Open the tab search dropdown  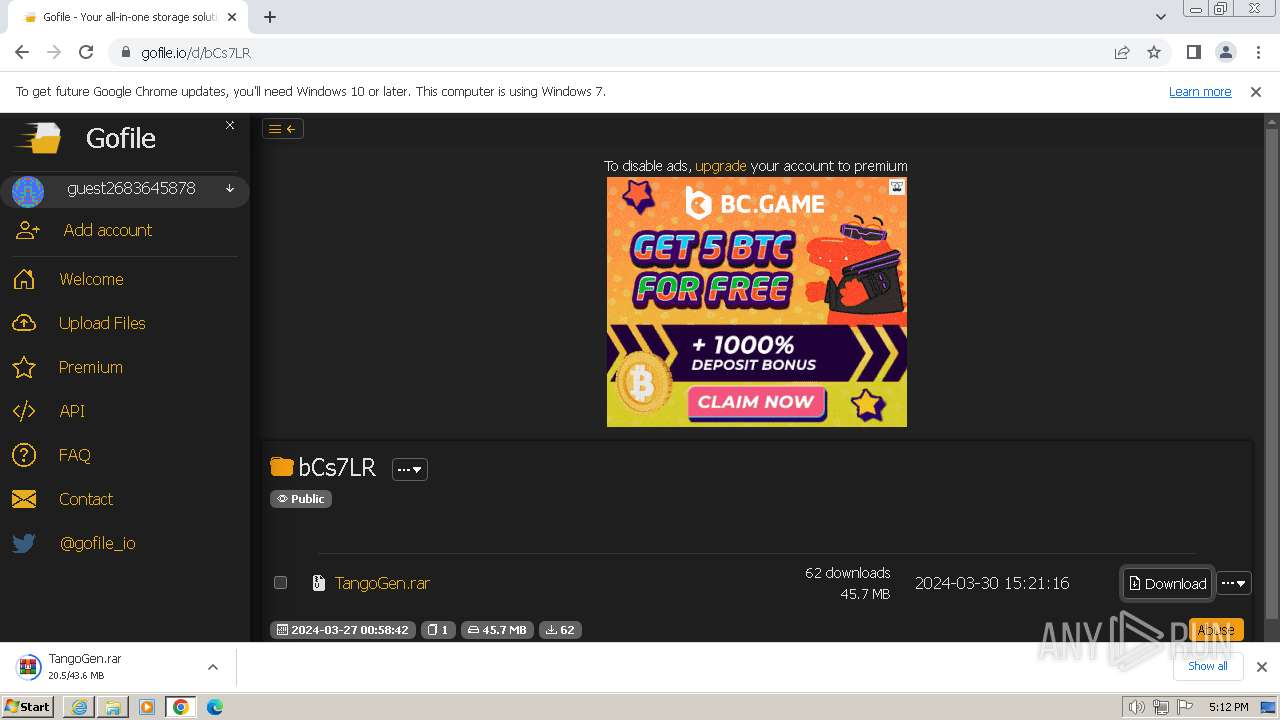[1161, 17]
